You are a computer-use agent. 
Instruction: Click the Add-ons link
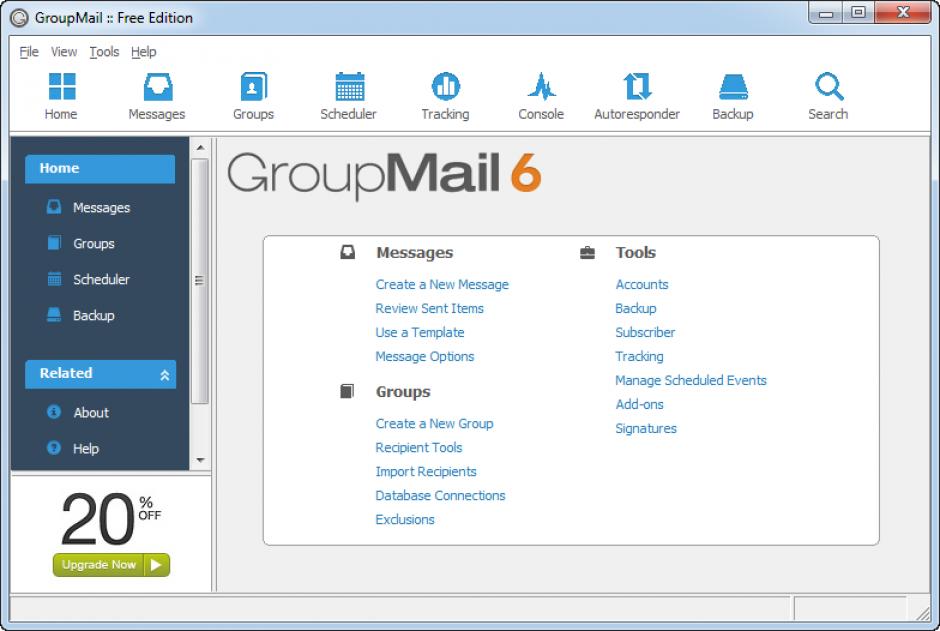[640, 404]
